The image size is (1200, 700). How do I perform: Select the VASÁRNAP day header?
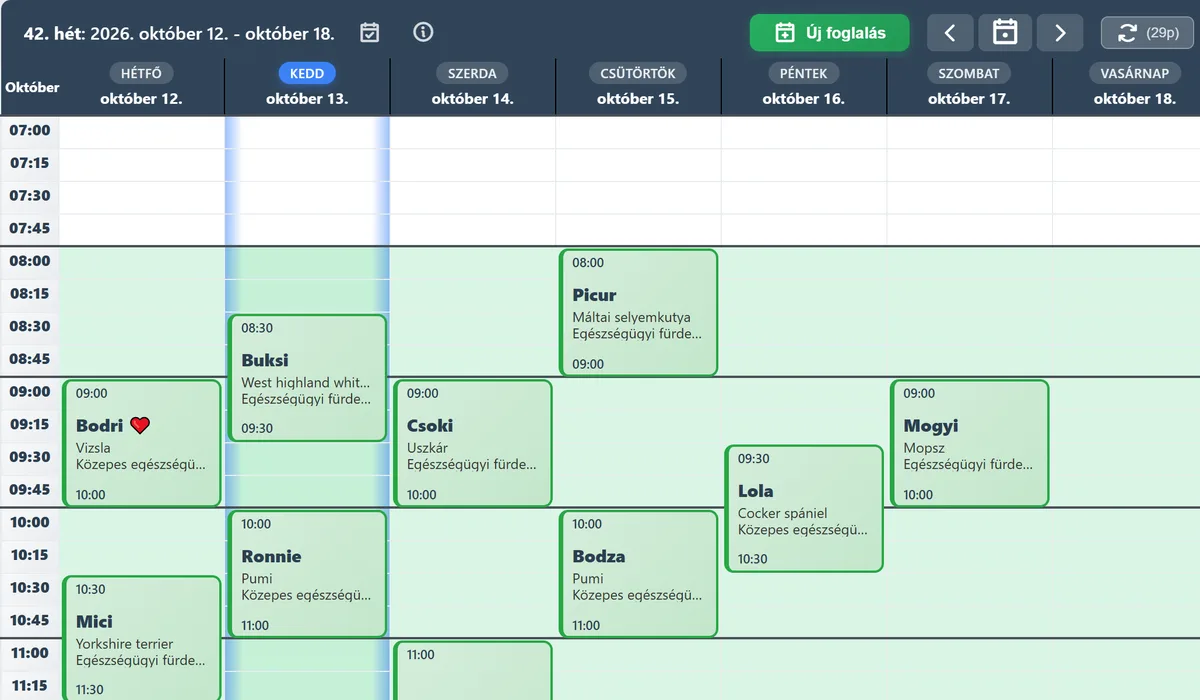pos(1135,73)
